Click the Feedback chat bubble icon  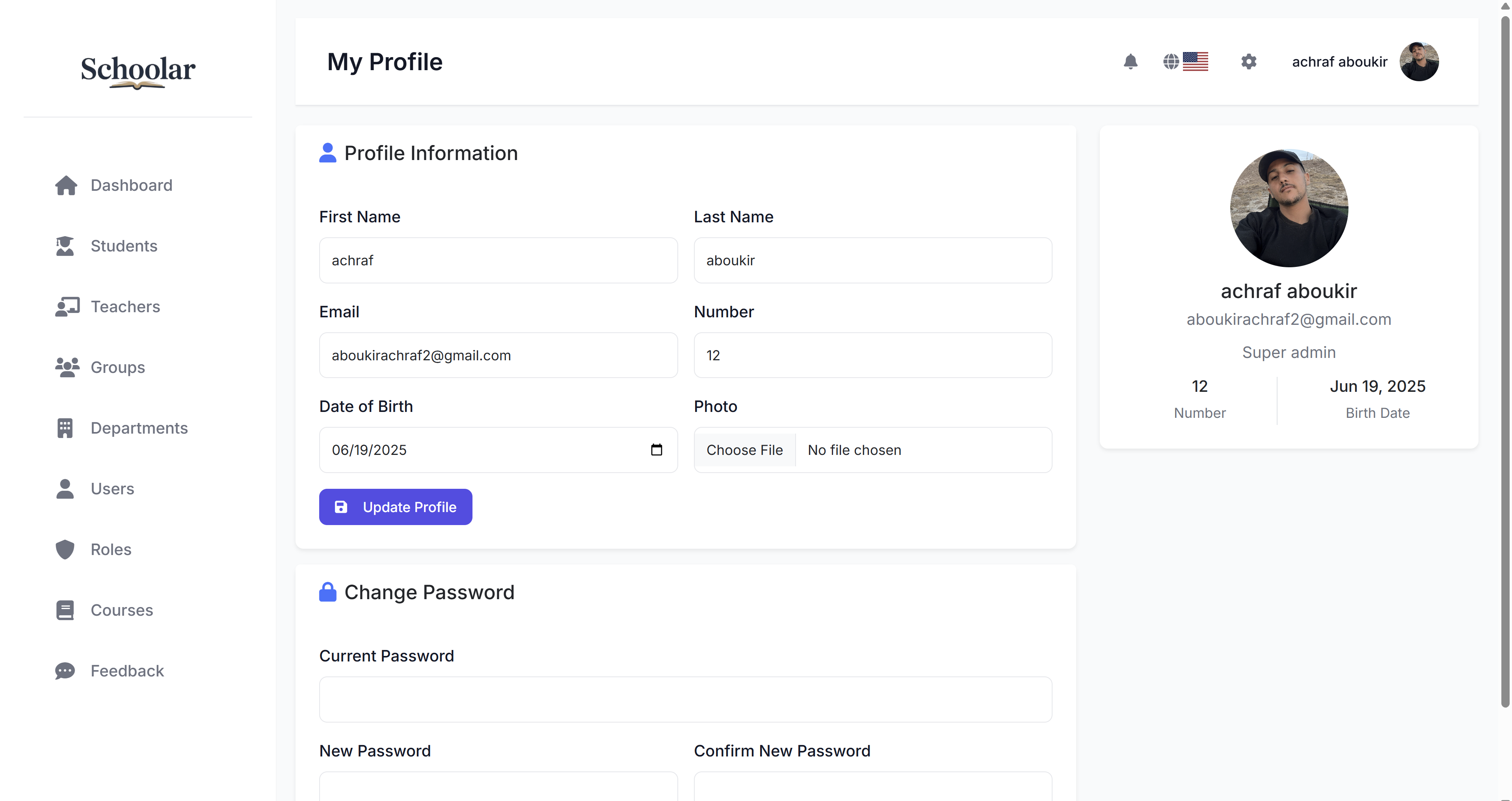pos(65,671)
